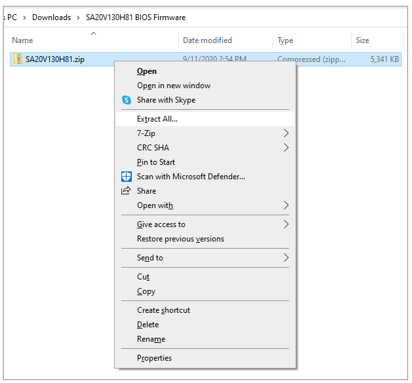Screen dimensions: 412x383
Task: Click the Share arrow icon
Action: pos(126,191)
